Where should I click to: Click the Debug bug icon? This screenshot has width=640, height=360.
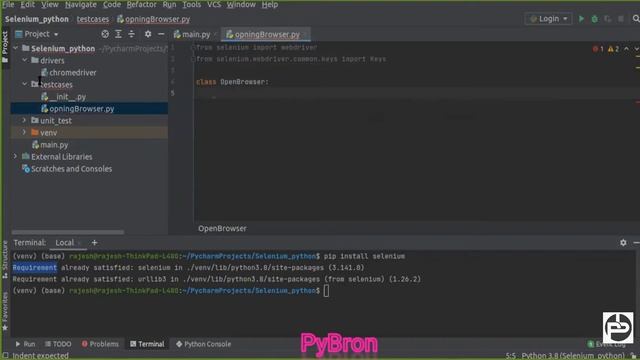pos(595,19)
